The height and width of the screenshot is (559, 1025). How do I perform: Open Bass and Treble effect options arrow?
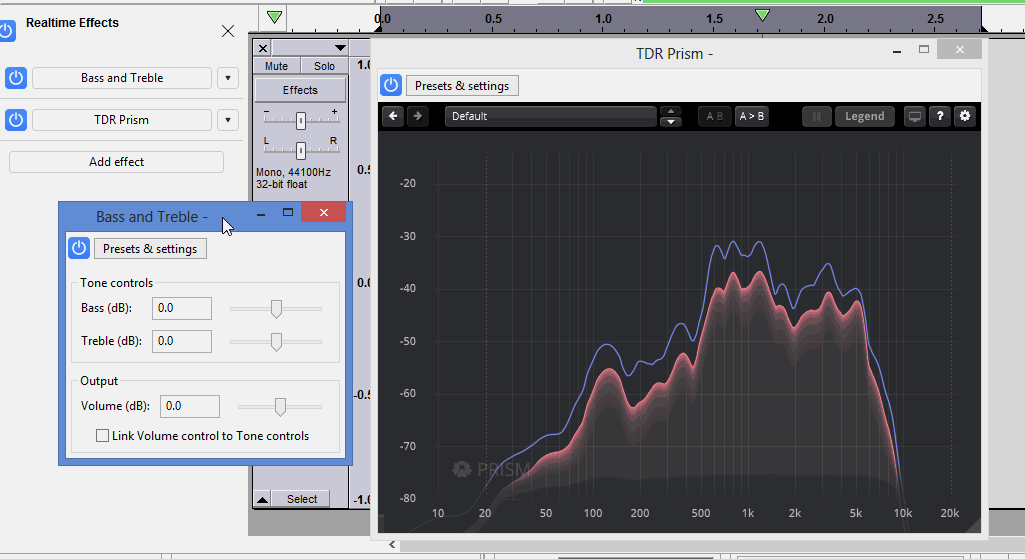227,78
